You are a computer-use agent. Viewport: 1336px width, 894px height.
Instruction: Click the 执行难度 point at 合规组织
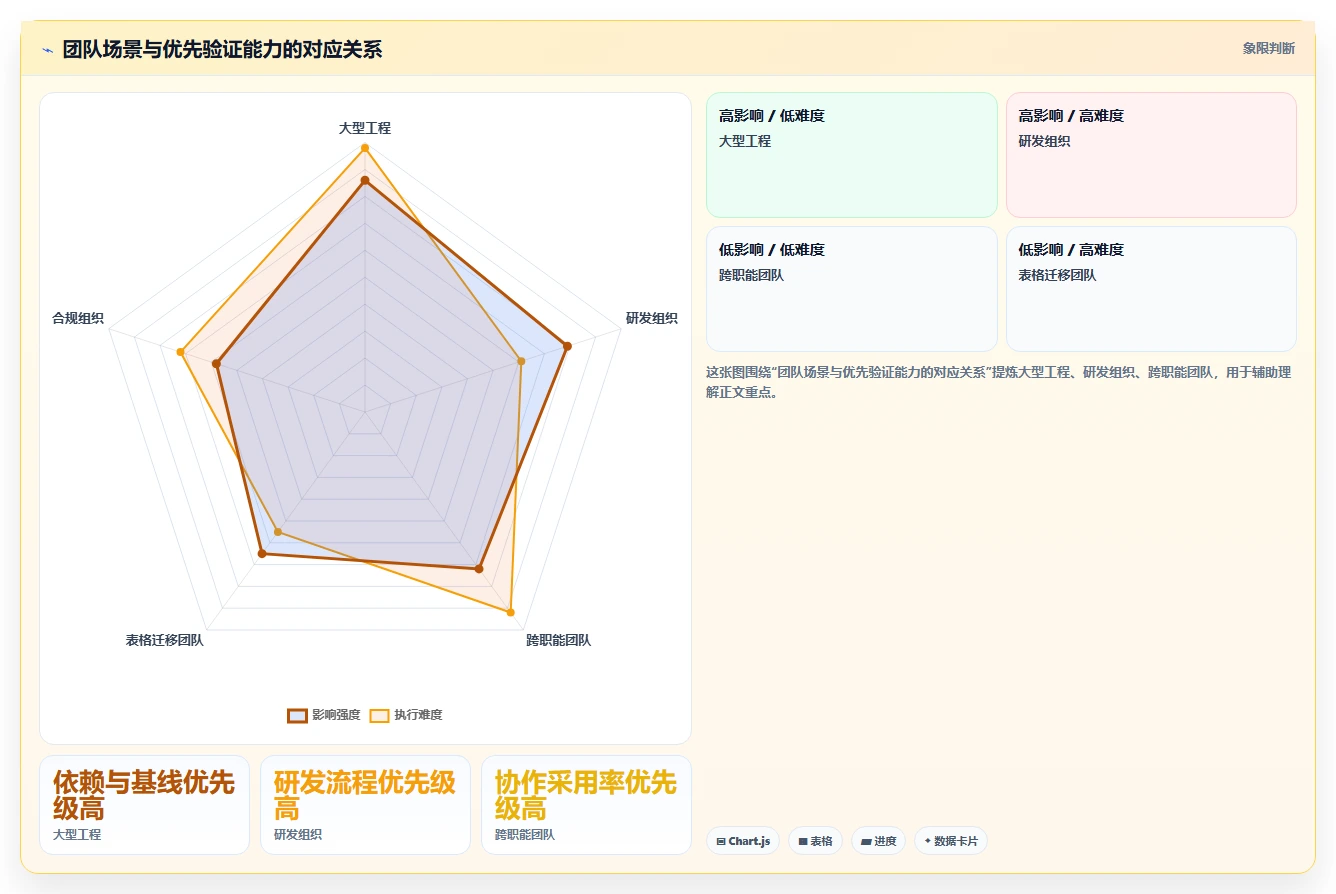pyautogui.click(x=180, y=352)
